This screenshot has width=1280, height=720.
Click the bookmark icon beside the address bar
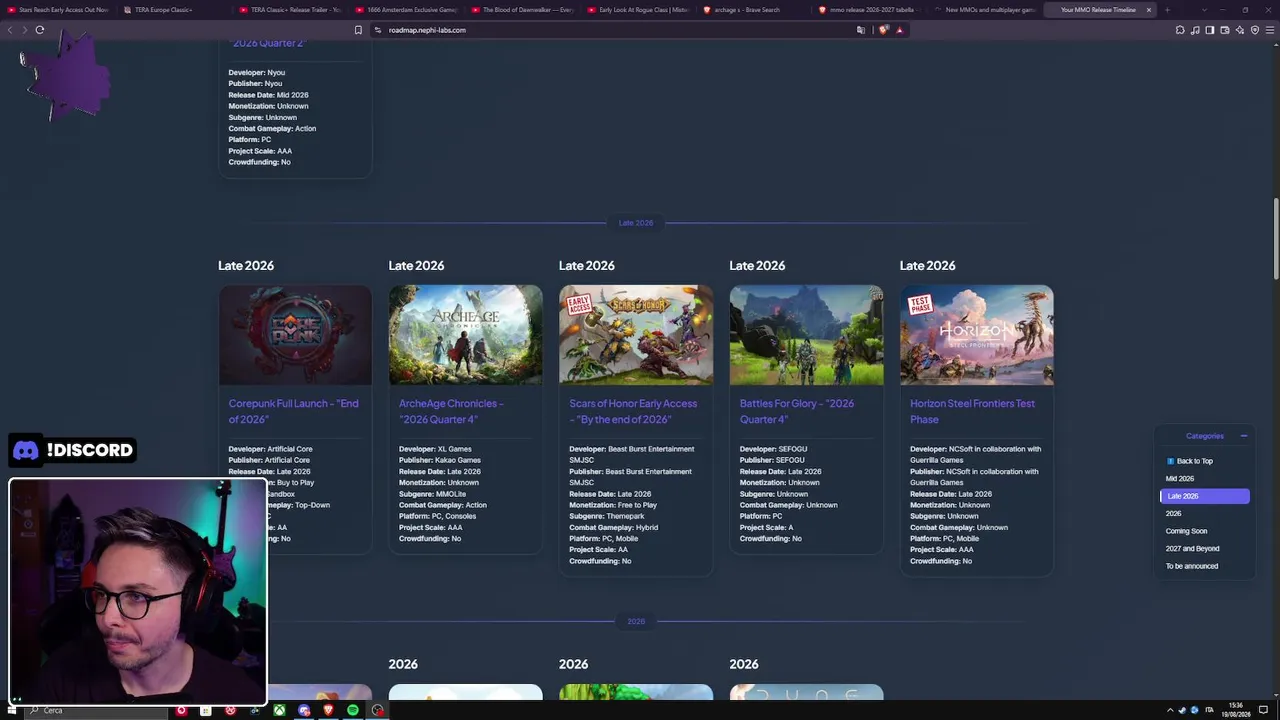pyautogui.click(x=358, y=30)
